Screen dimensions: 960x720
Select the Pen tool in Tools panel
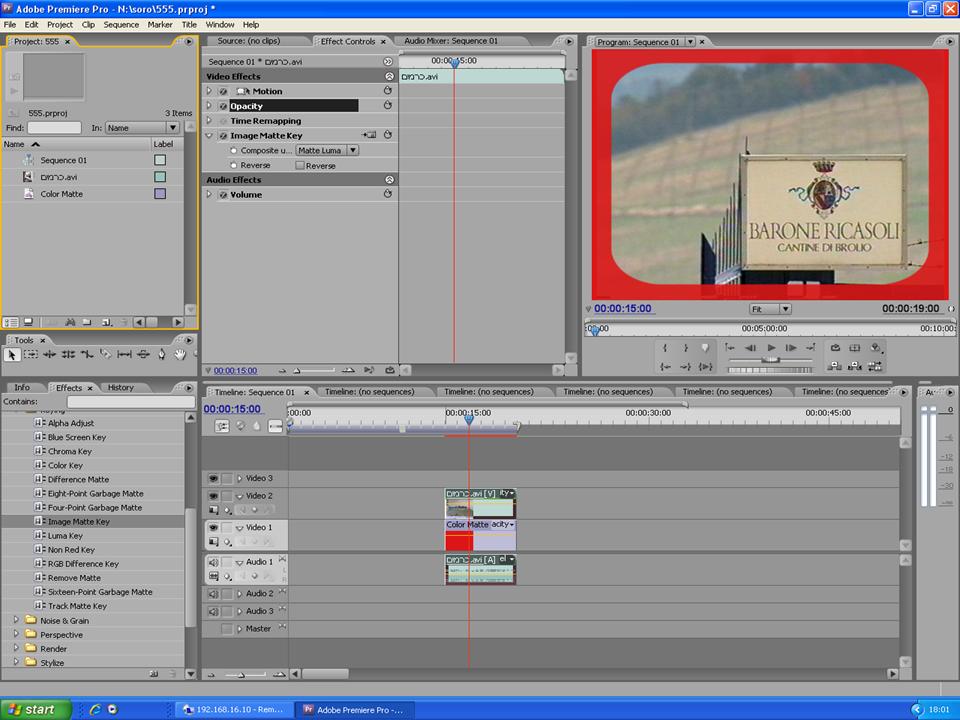click(161, 354)
